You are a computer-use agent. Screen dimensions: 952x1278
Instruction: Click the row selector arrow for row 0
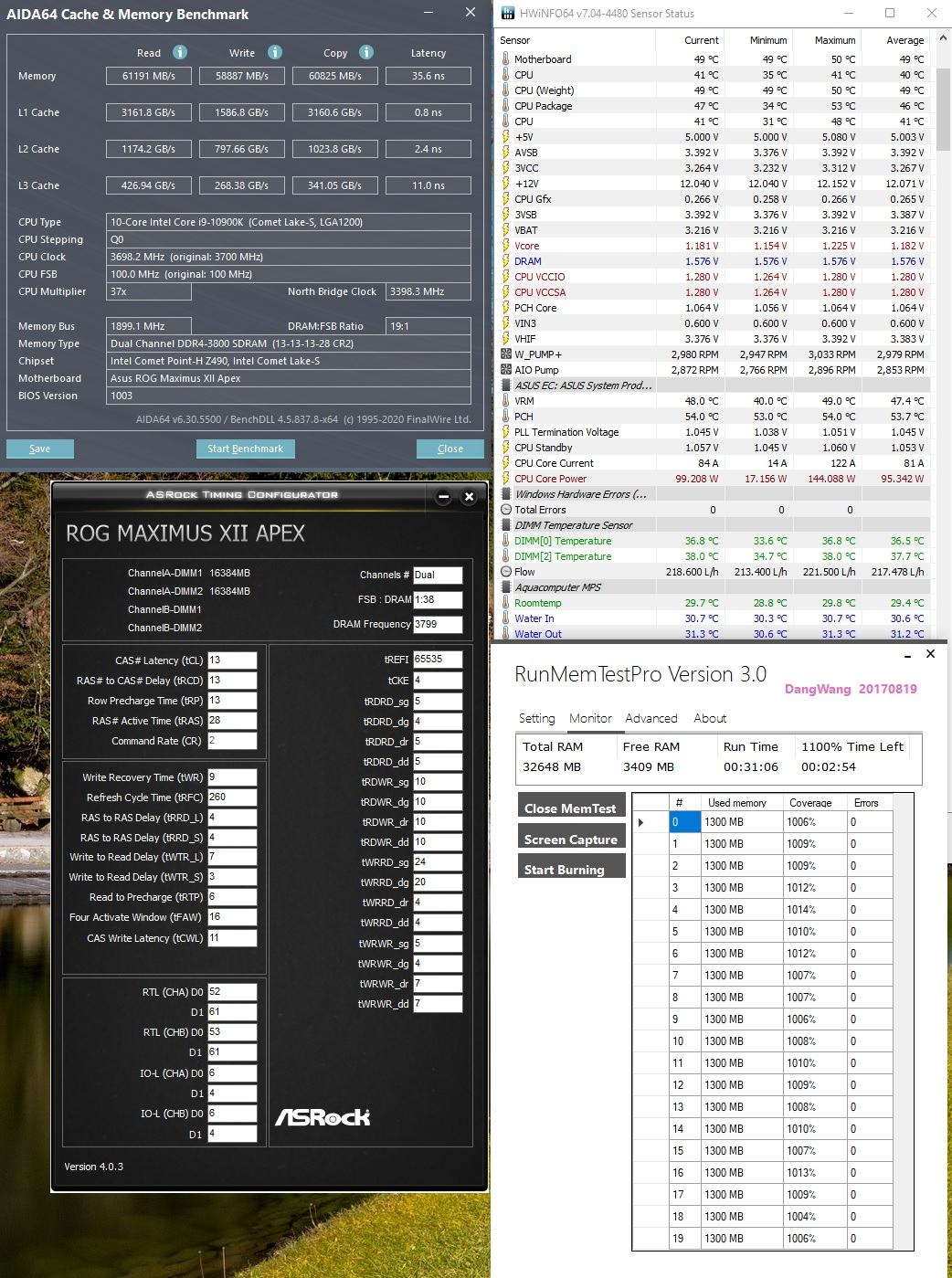(640, 822)
